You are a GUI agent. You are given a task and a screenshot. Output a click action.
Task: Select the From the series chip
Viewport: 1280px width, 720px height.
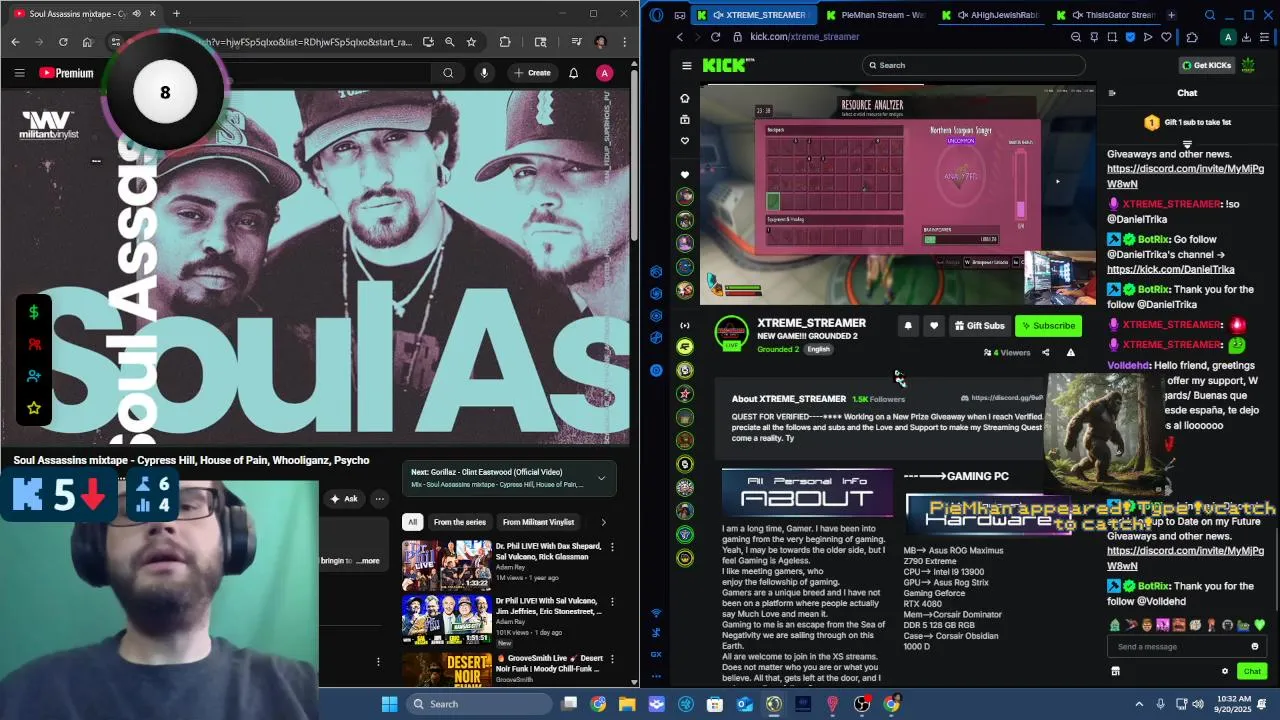[460, 522]
